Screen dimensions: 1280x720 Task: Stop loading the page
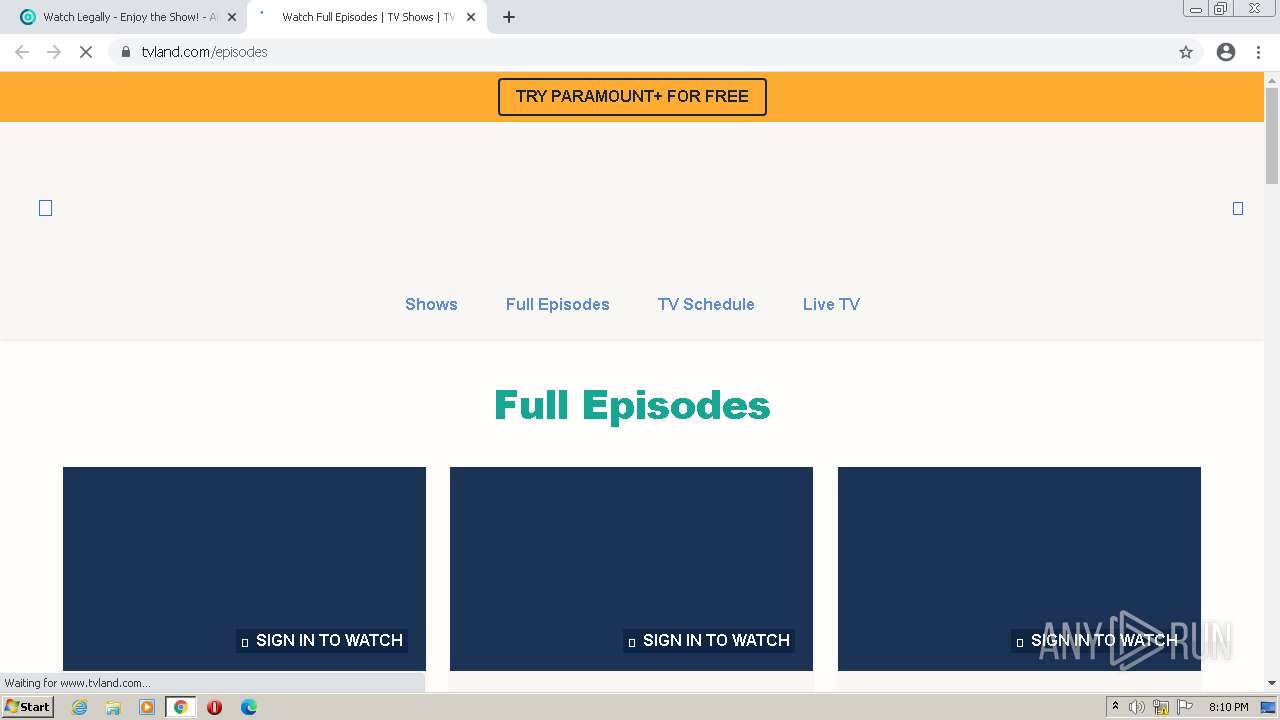coord(86,52)
